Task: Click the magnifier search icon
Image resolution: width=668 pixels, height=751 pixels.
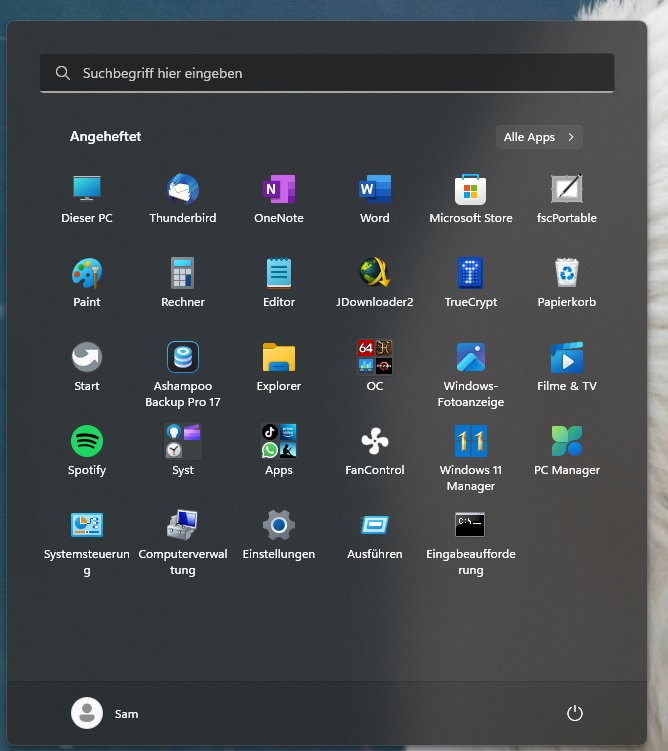Action: pos(63,73)
